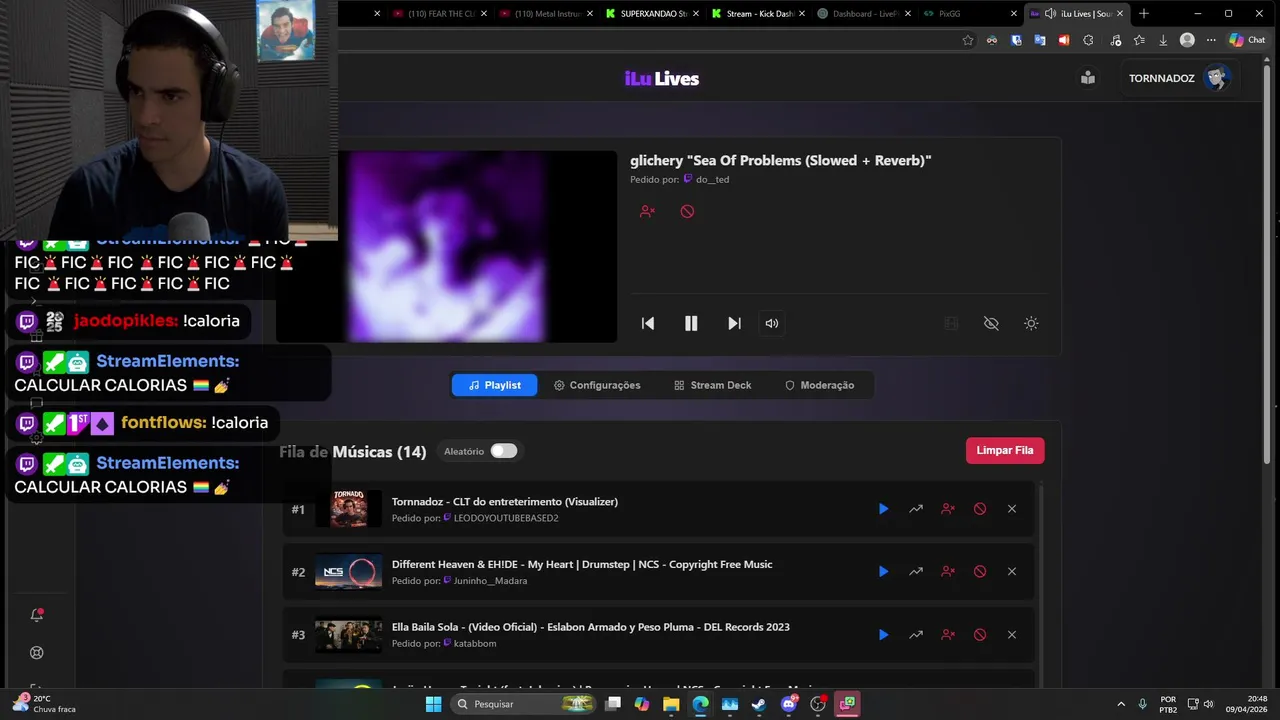This screenshot has width=1280, height=720.
Task: Switch to the Stream Deck tab
Action: [x=712, y=385]
